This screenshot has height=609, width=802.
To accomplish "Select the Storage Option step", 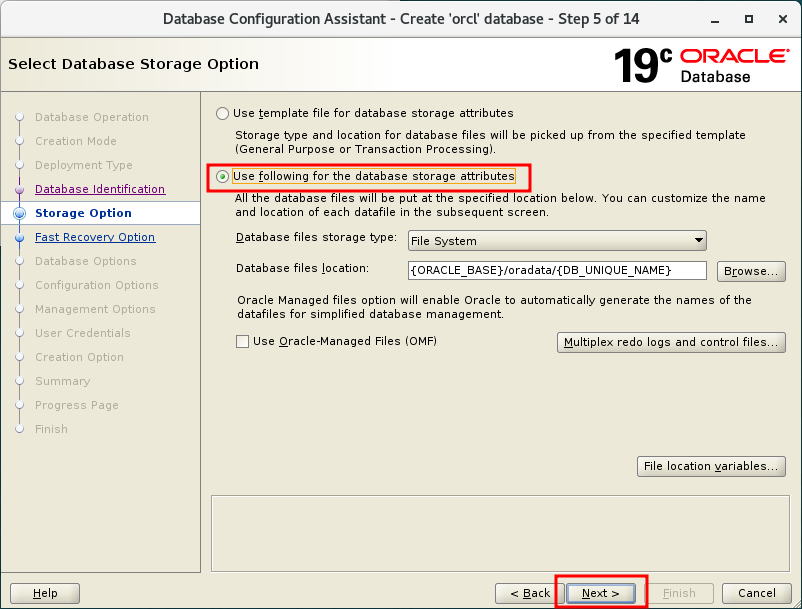I will (83, 213).
